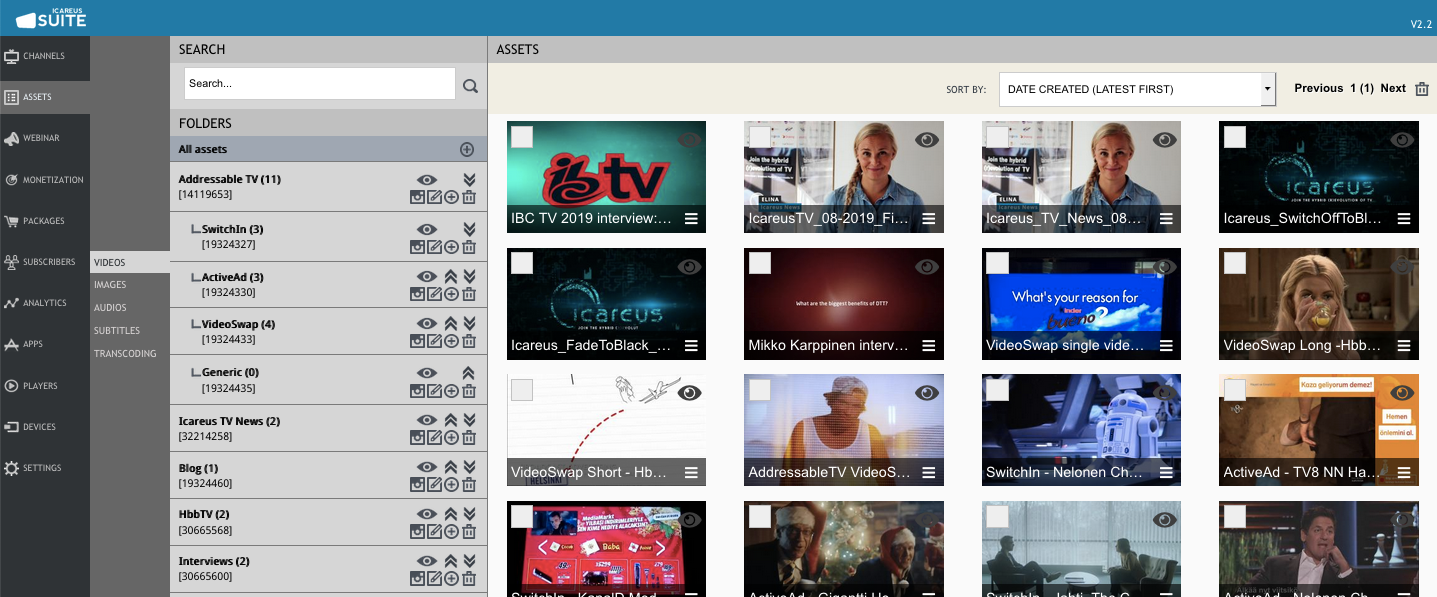Check the Mikko Karppinen interview checkbox
1437x597 pixels.
(760, 263)
